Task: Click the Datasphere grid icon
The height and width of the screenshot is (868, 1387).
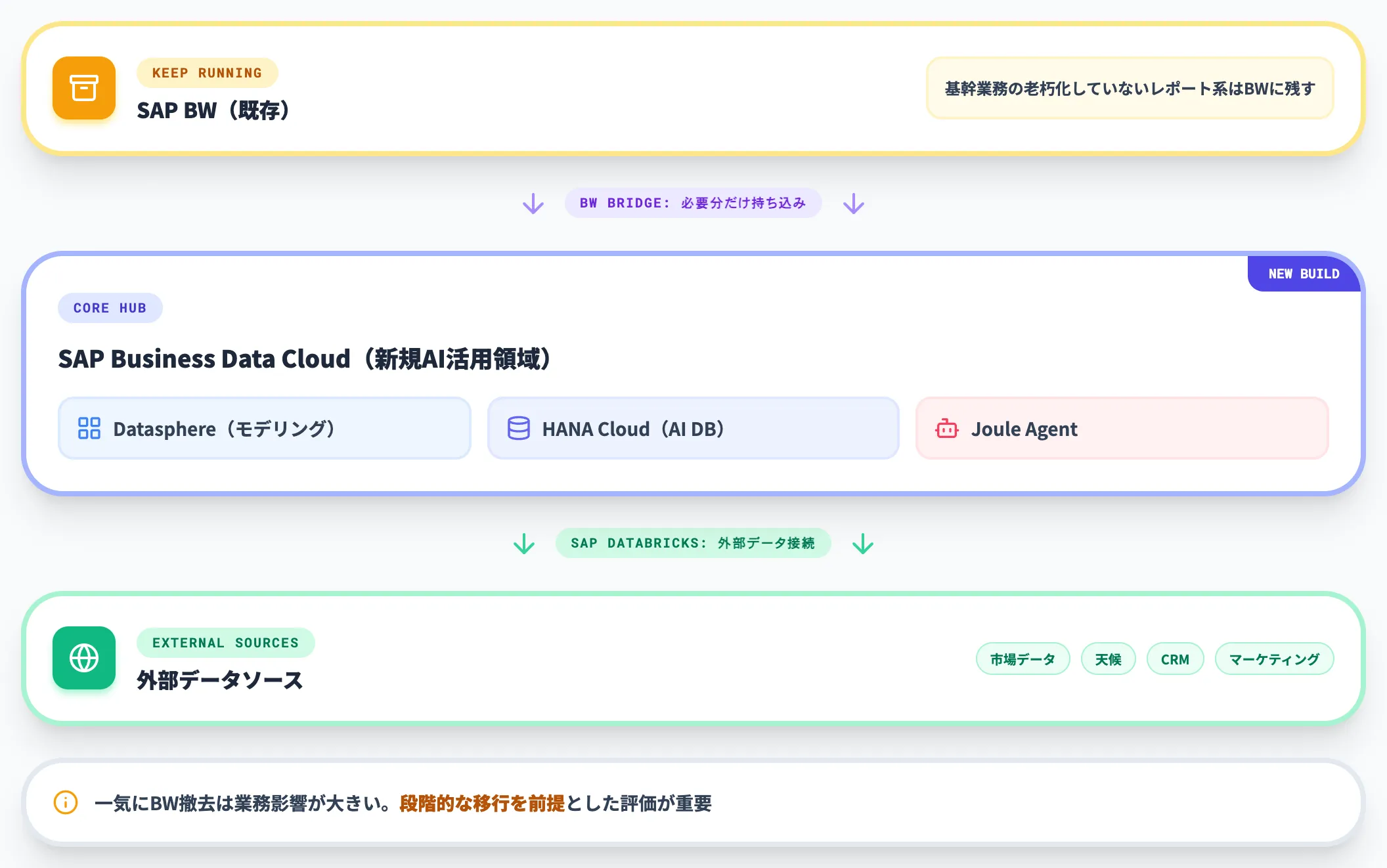Action: [89, 428]
